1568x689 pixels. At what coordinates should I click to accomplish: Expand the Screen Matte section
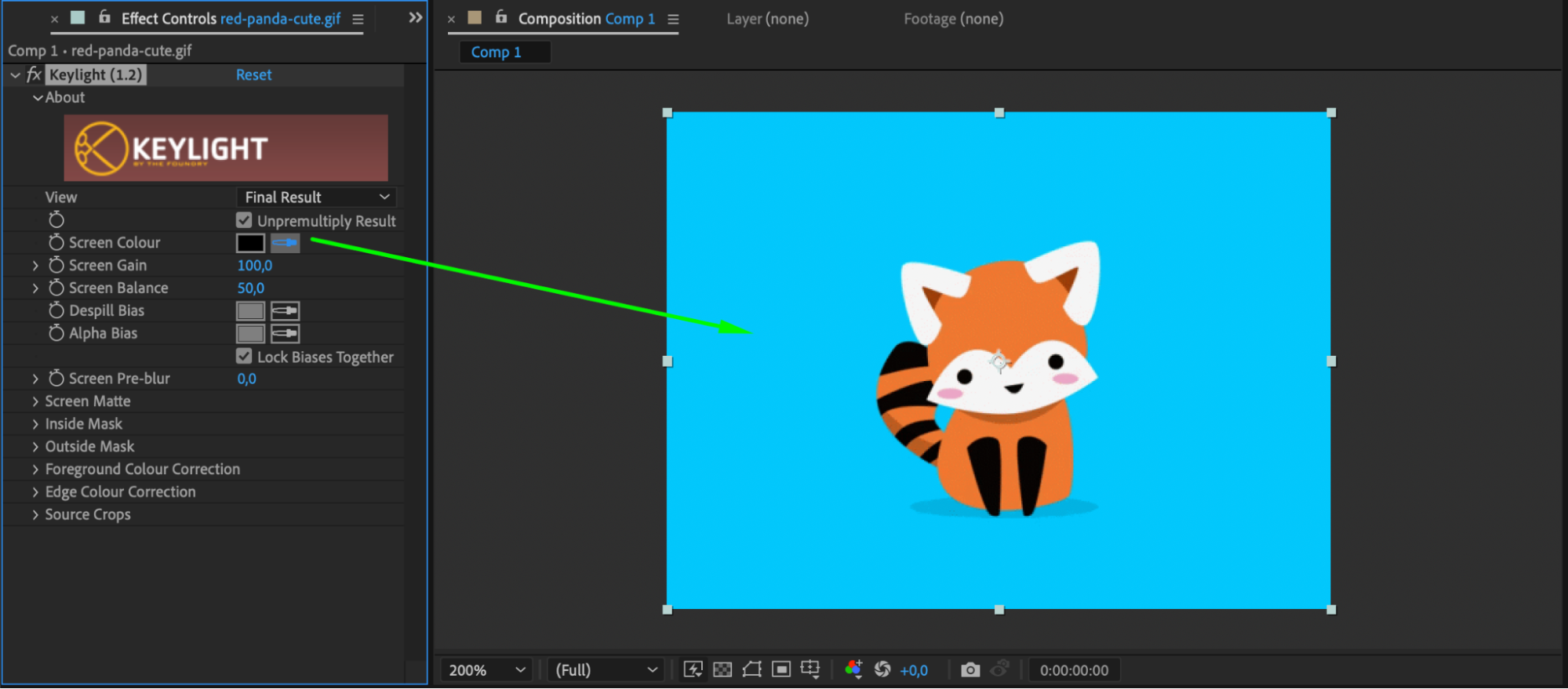click(x=35, y=401)
